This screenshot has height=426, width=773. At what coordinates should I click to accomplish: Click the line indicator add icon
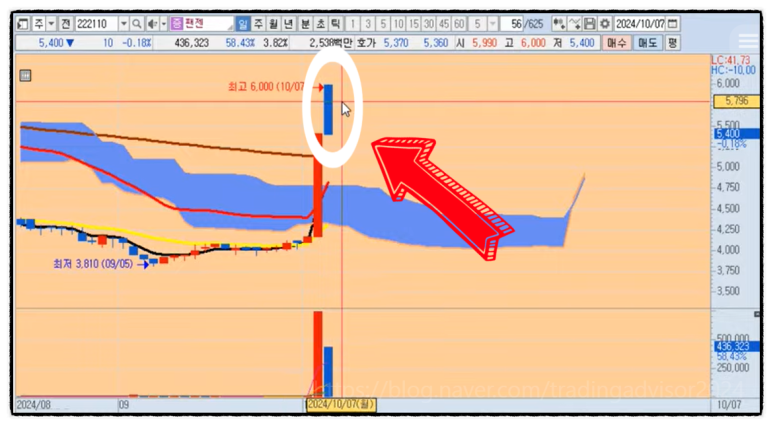tap(574, 24)
